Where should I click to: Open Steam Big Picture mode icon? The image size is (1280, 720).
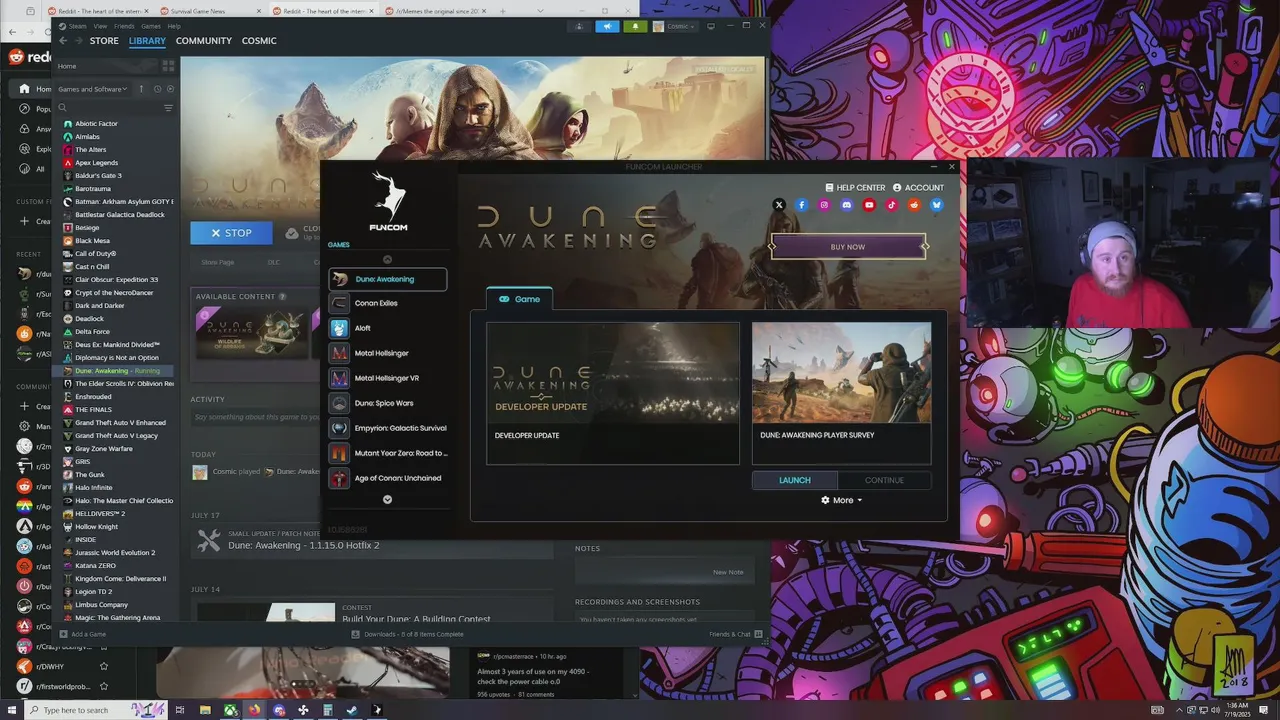tap(711, 26)
